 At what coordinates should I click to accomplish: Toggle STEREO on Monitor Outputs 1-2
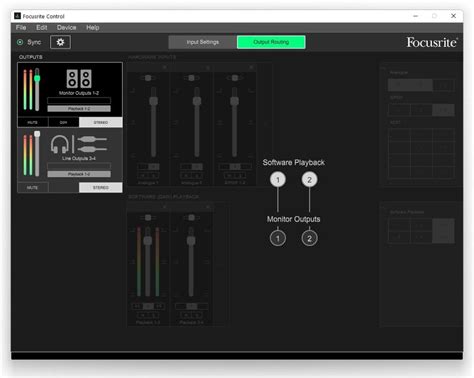pyautogui.click(x=101, y=122)
